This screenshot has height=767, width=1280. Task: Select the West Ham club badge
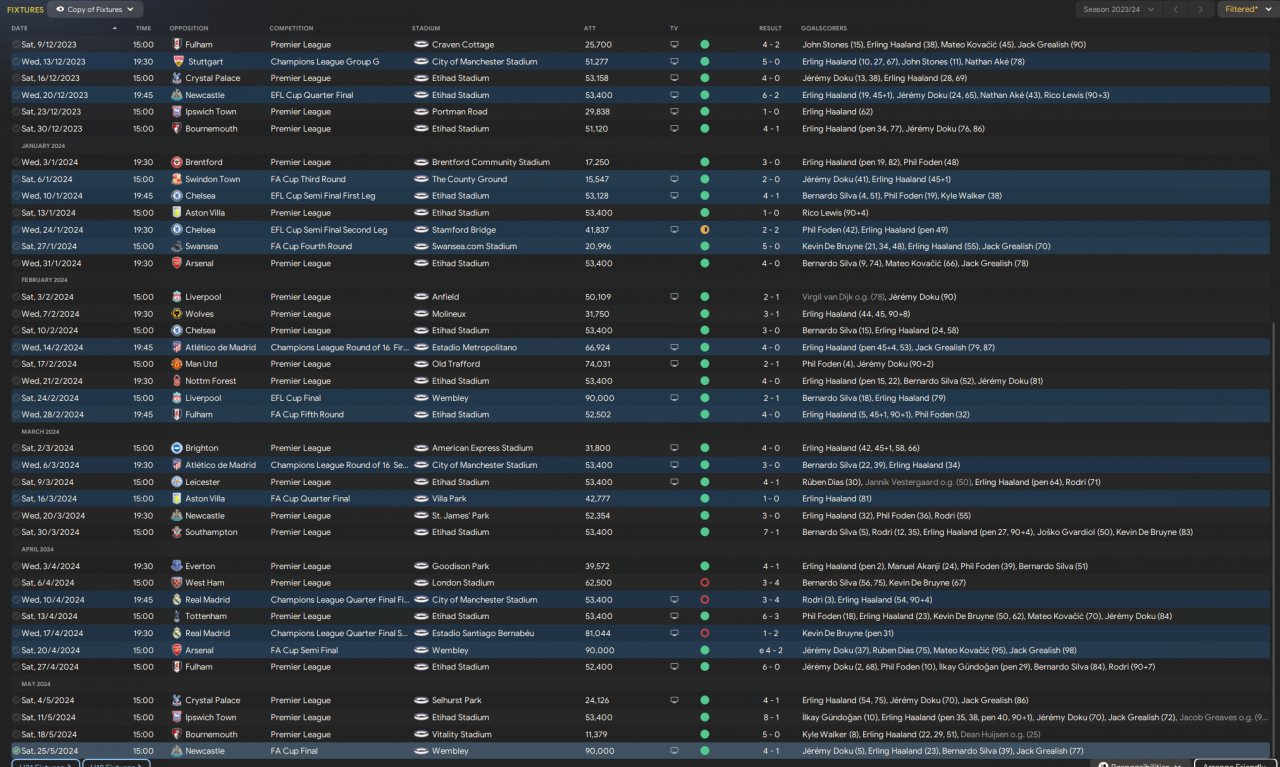(177, 583)
